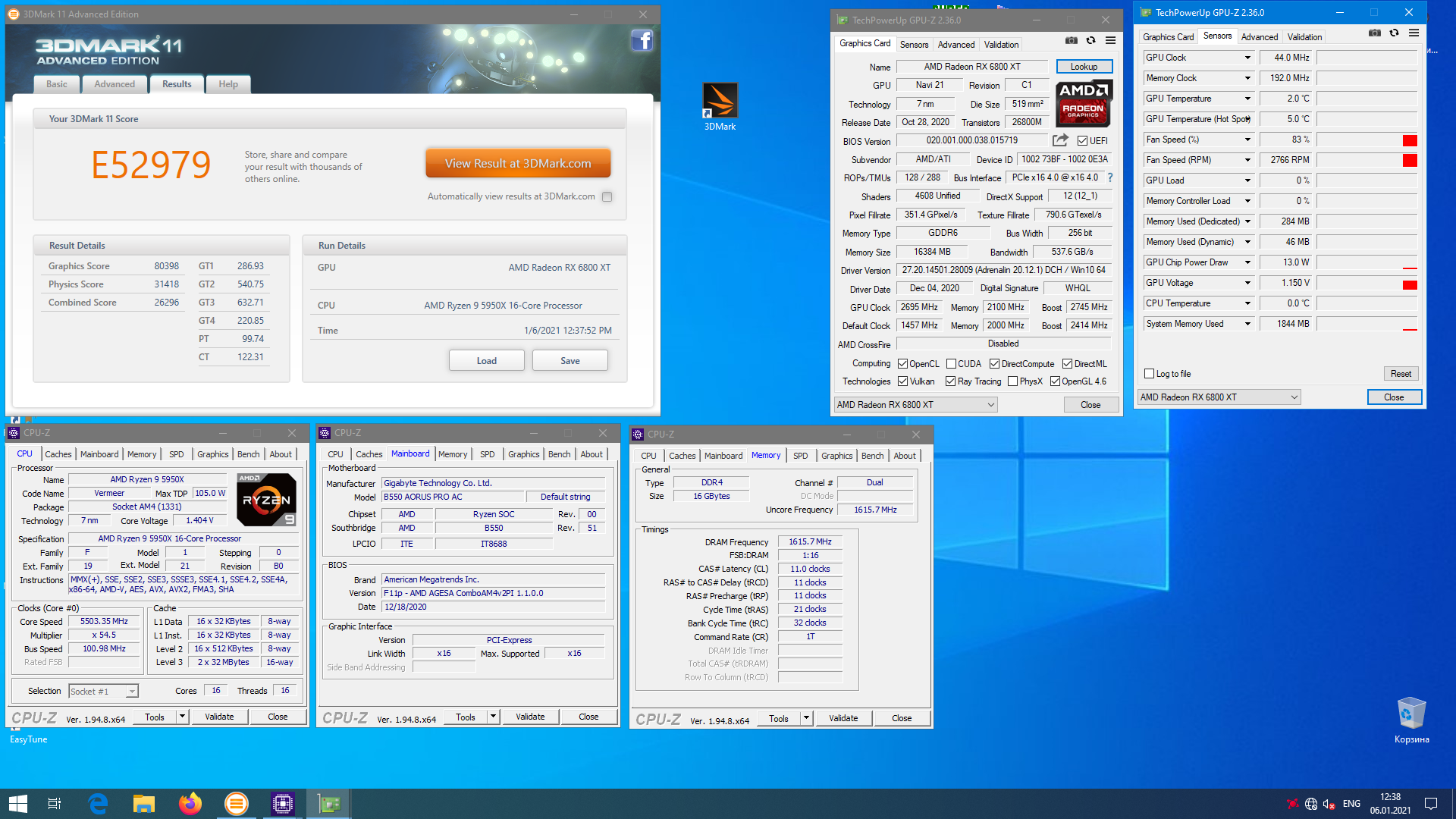This screenshot has height=819, width=1456.
Task: Open the Windows Start menu
Action: (x=18, y=804)
